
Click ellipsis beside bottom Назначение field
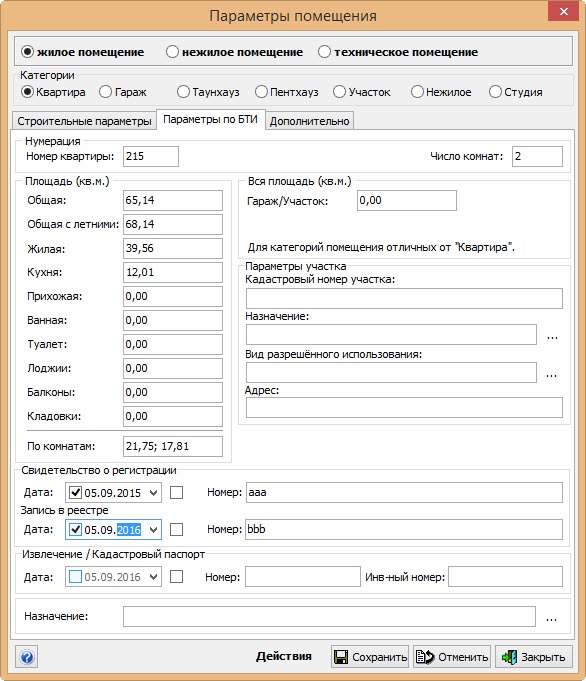click(551, 619)
